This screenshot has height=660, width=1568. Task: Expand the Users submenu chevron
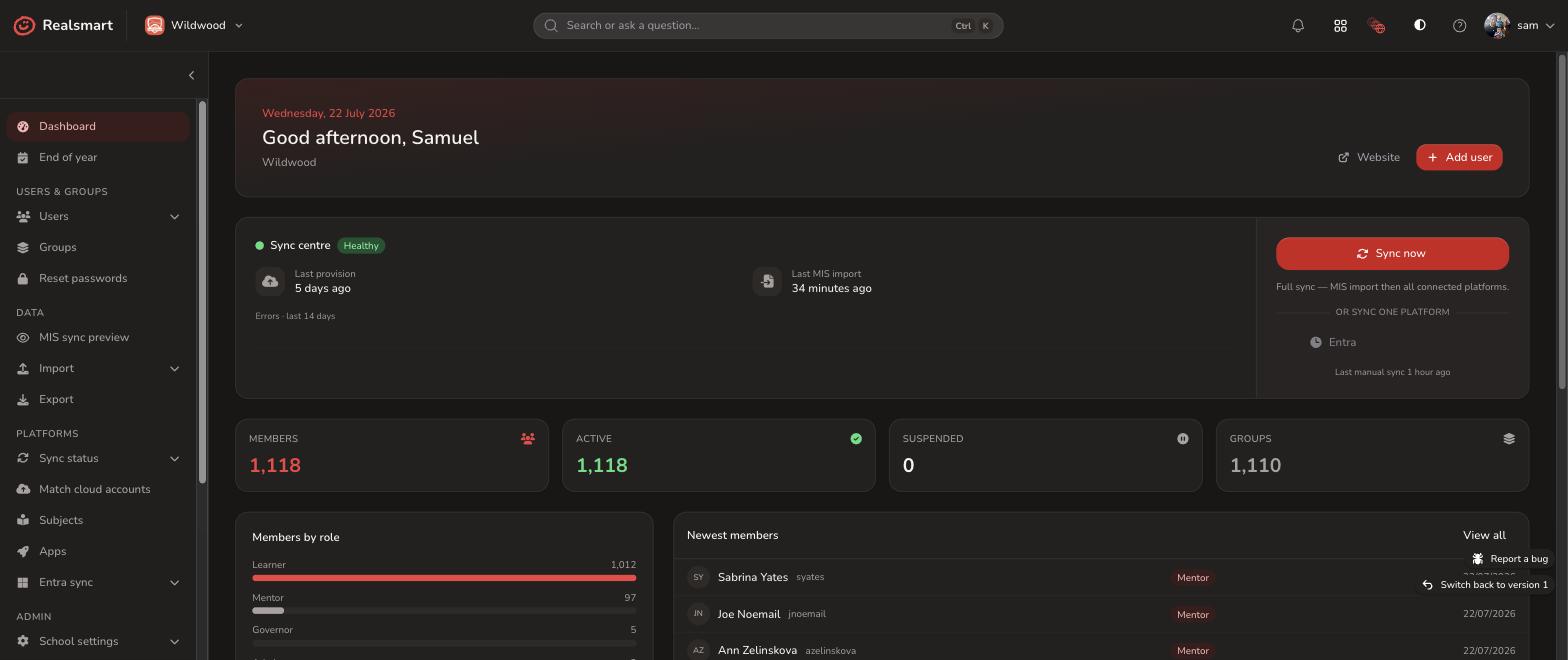point(174,216)
